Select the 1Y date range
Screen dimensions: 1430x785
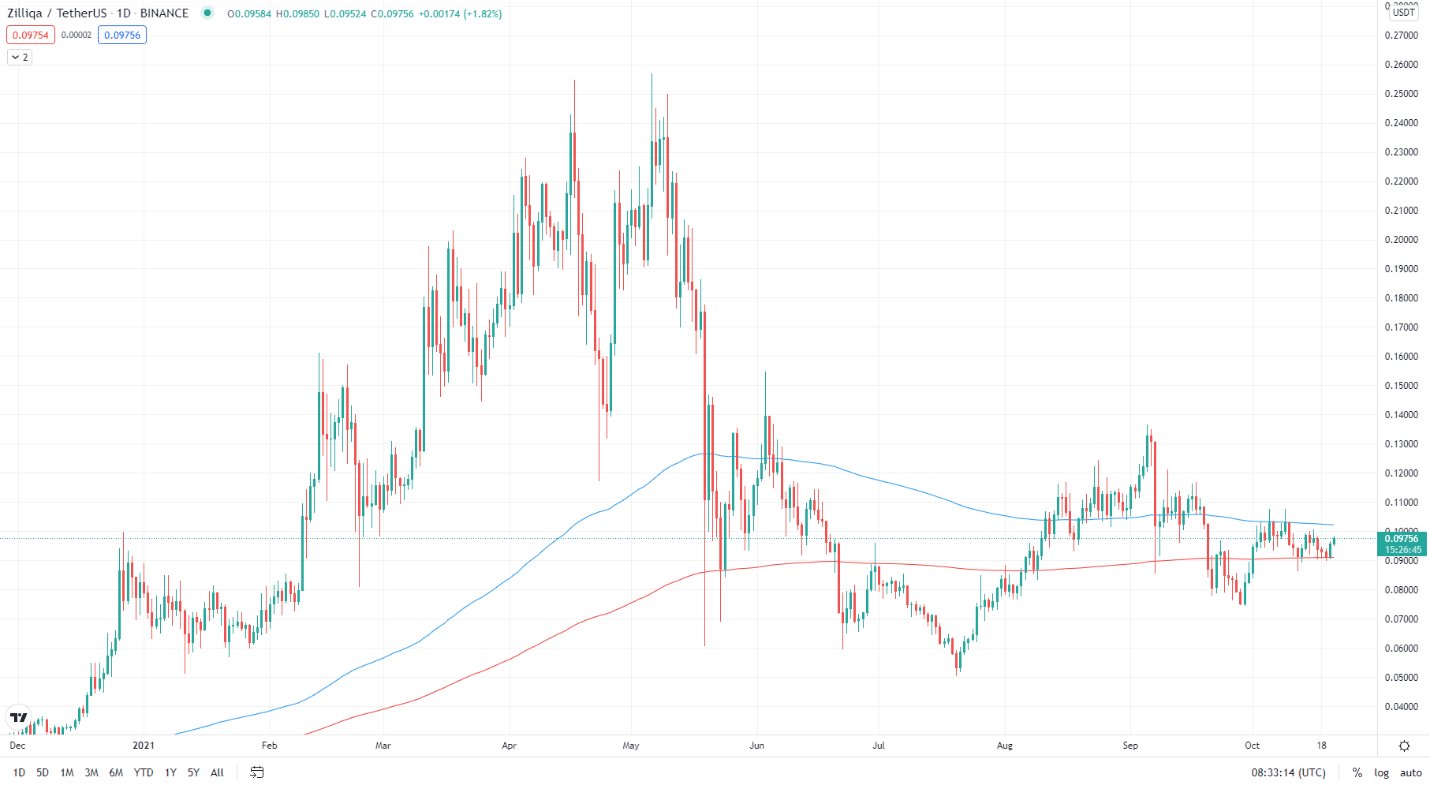click(x=171, y=772)
